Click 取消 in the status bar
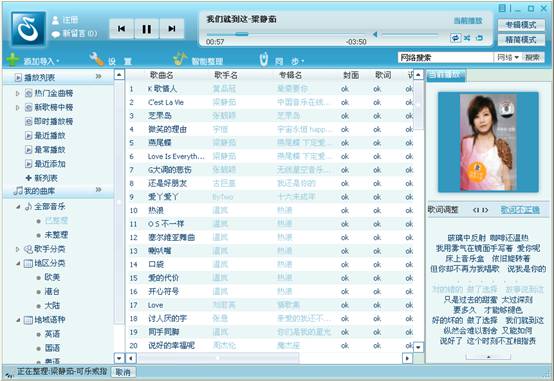The height and width of the screenshot is (381, 554). click(x=123, y=372)
